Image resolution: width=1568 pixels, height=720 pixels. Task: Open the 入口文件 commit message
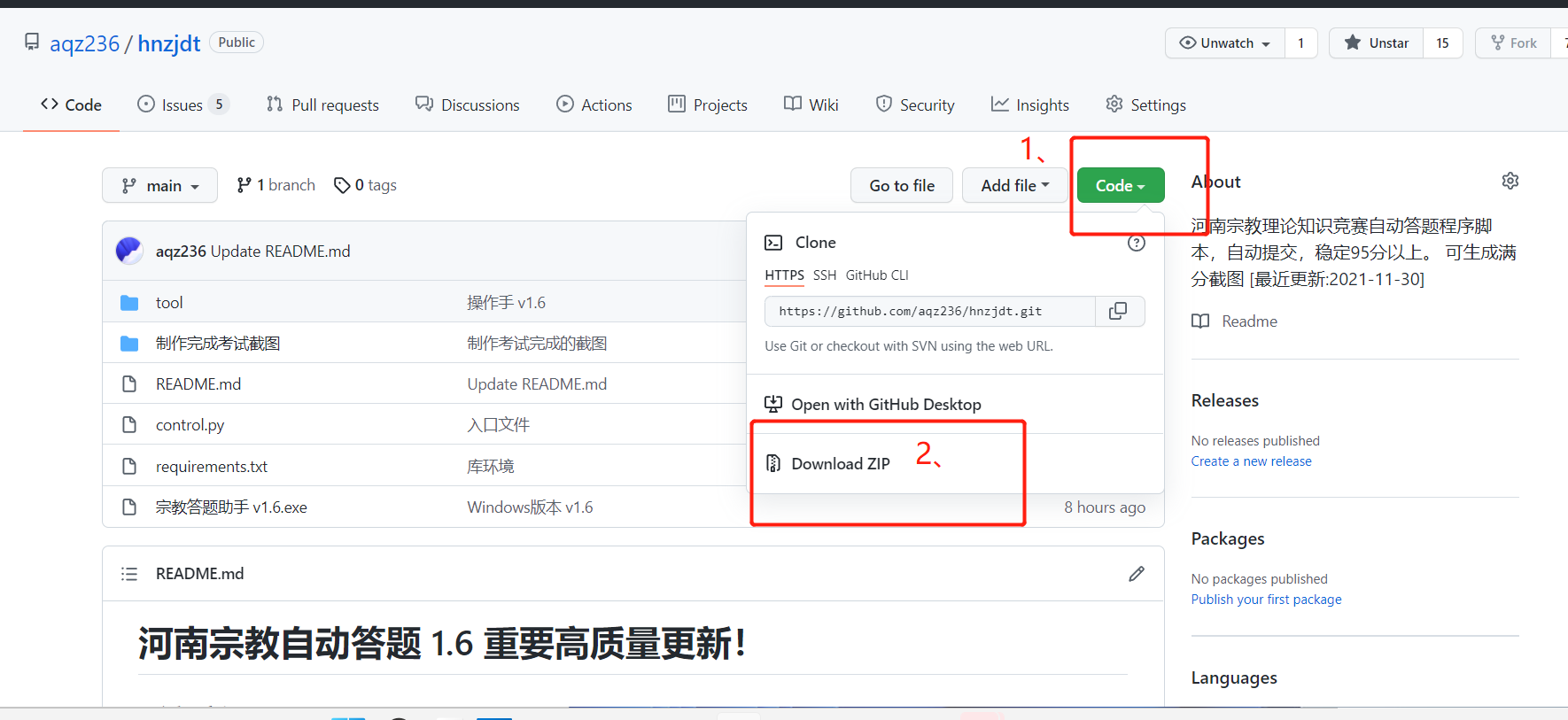(499, 425)
